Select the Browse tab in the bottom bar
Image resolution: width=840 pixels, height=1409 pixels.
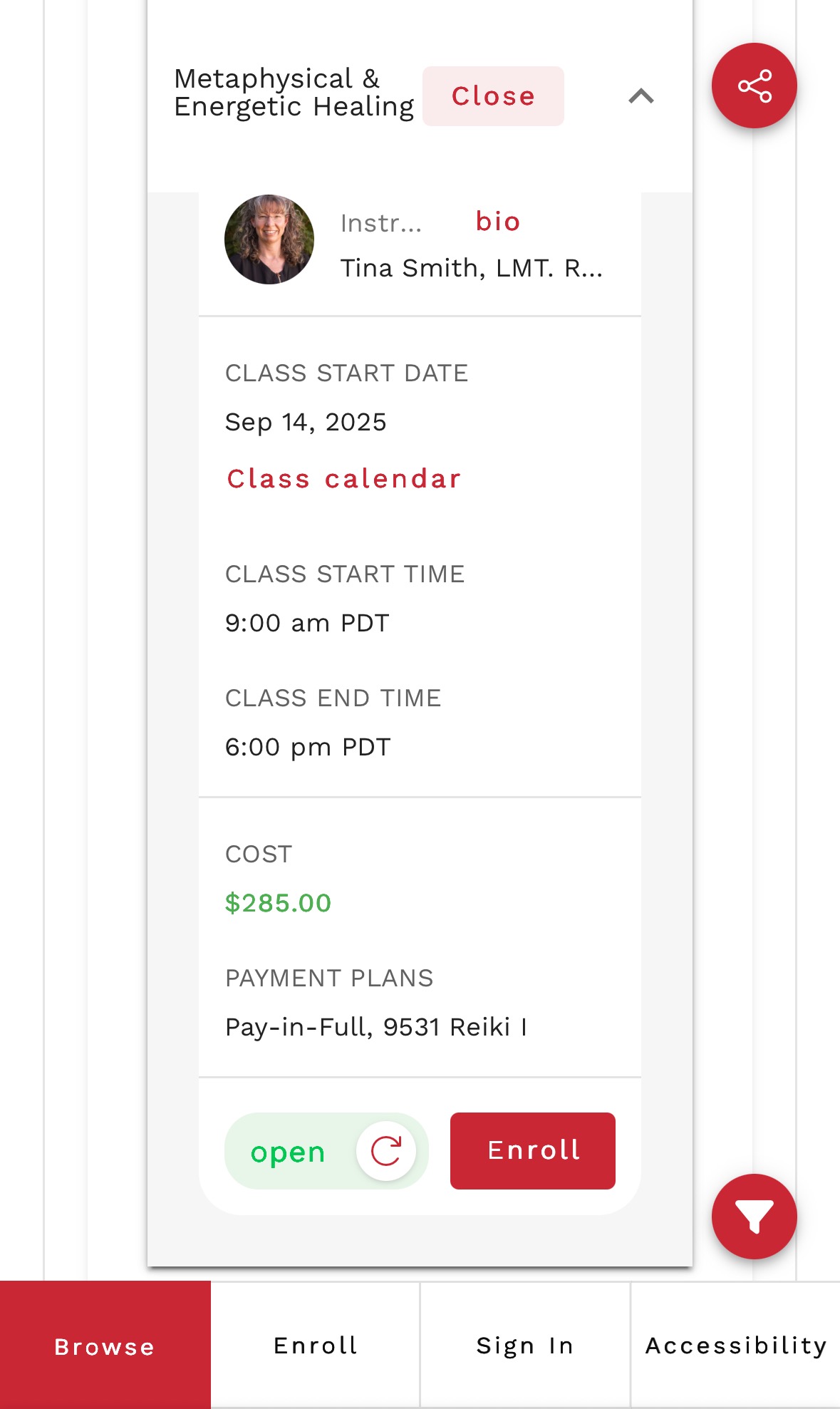[x=105, y=1346]
